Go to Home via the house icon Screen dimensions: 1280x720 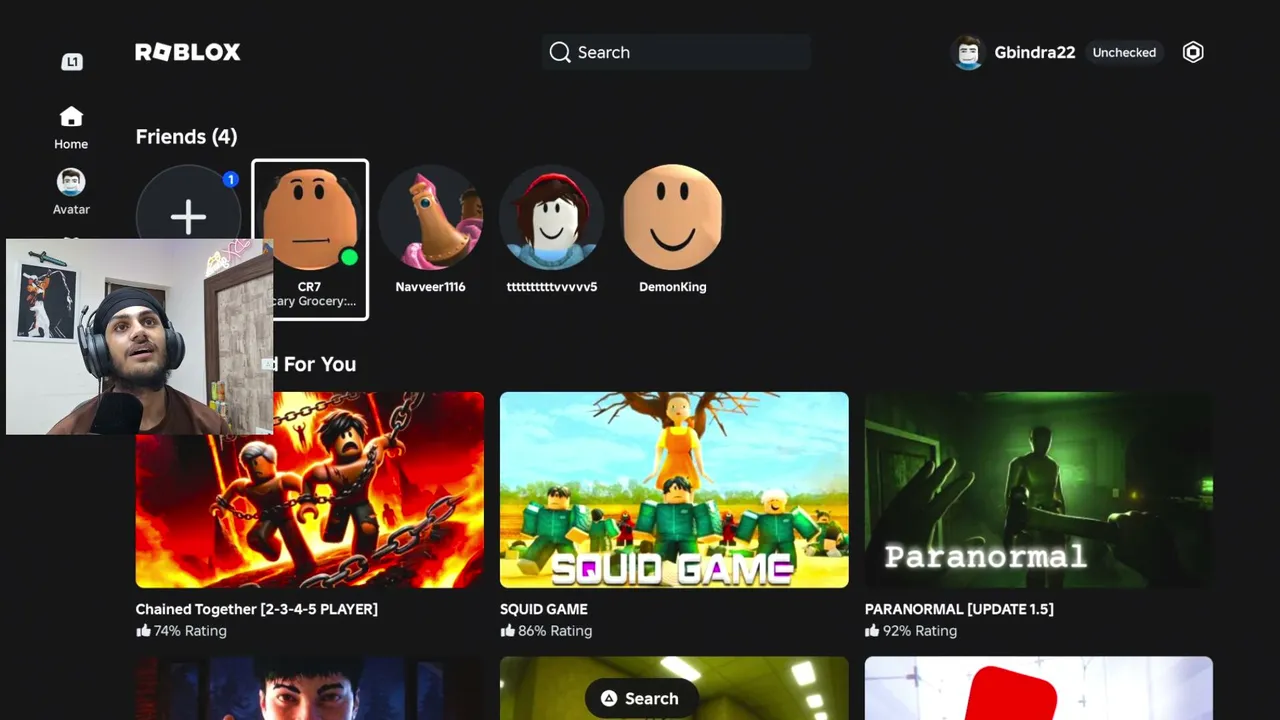pos(71,117)
